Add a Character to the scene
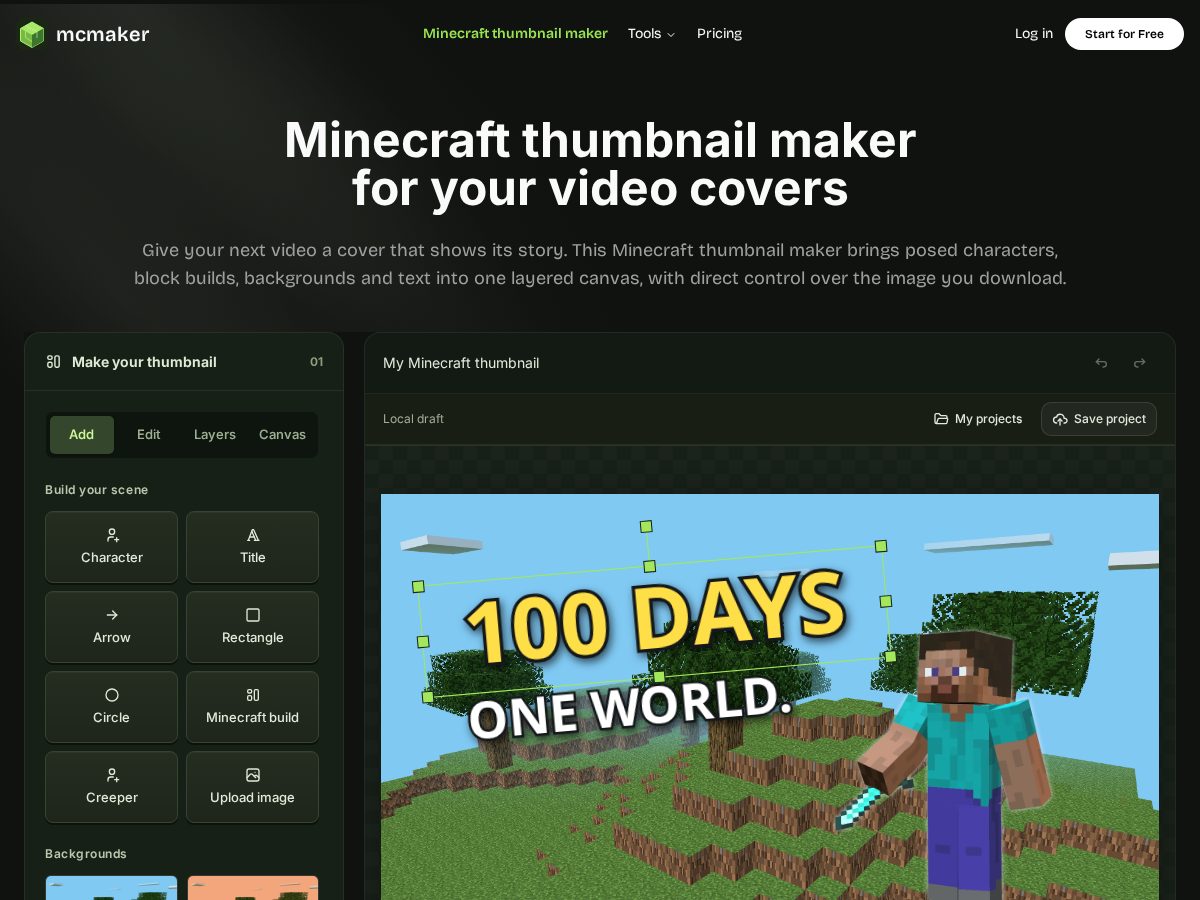This screenshot has width=1200, height=900. click(111, 547)
